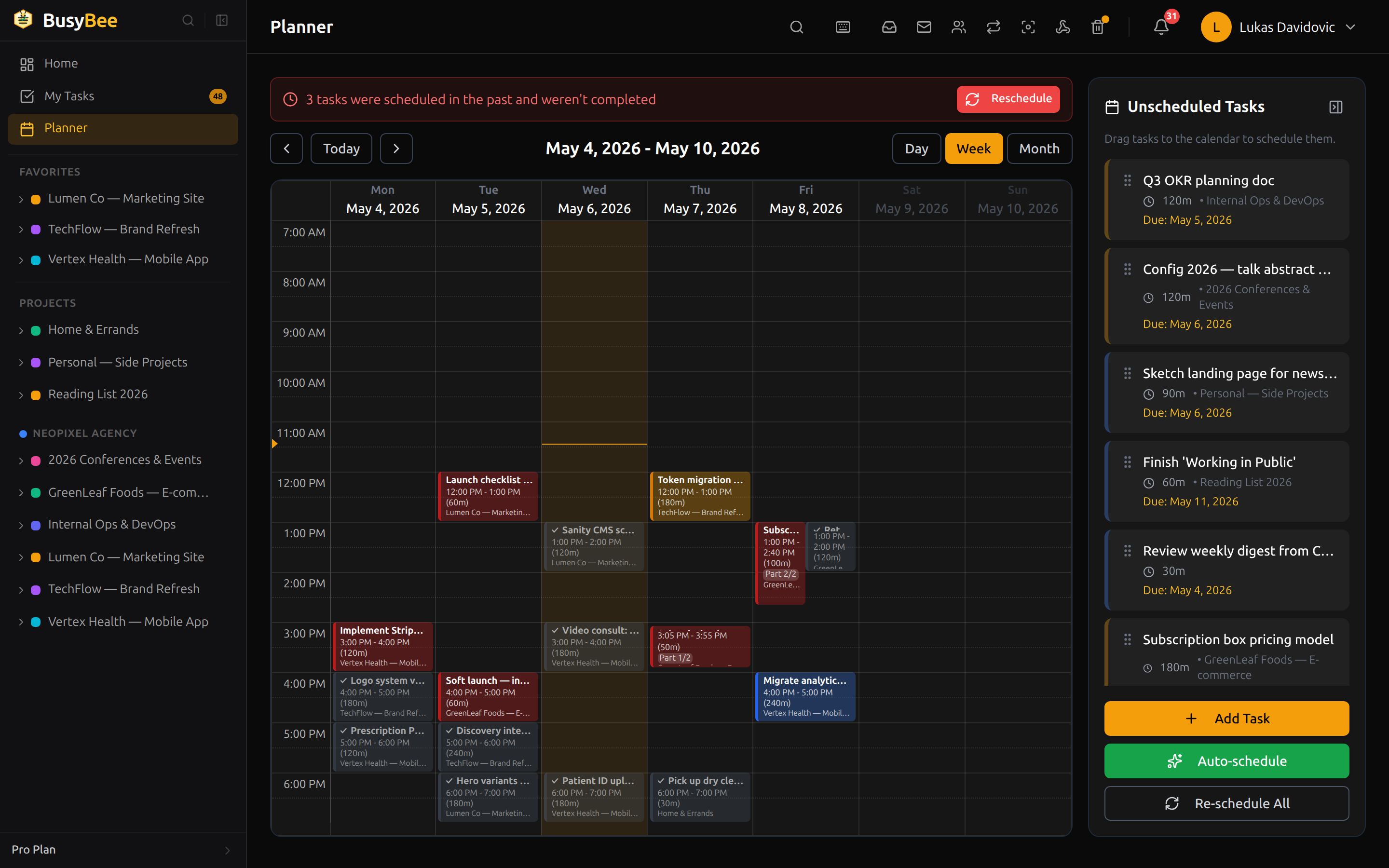Open keyboard shortcuts icon in top bar
1389x868 pixels.
pos(843,27)
